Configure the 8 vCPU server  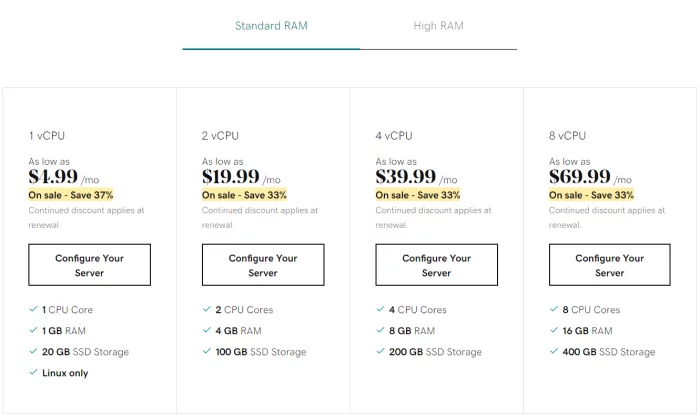click(609, 265)
